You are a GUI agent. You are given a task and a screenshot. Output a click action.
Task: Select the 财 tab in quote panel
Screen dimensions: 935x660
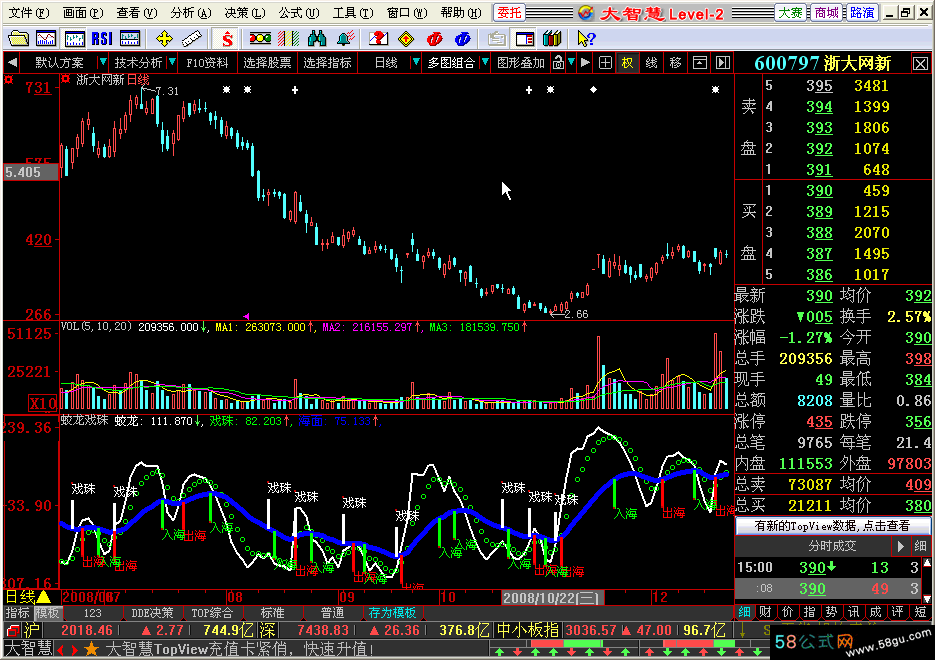click(x=766, y=612)
